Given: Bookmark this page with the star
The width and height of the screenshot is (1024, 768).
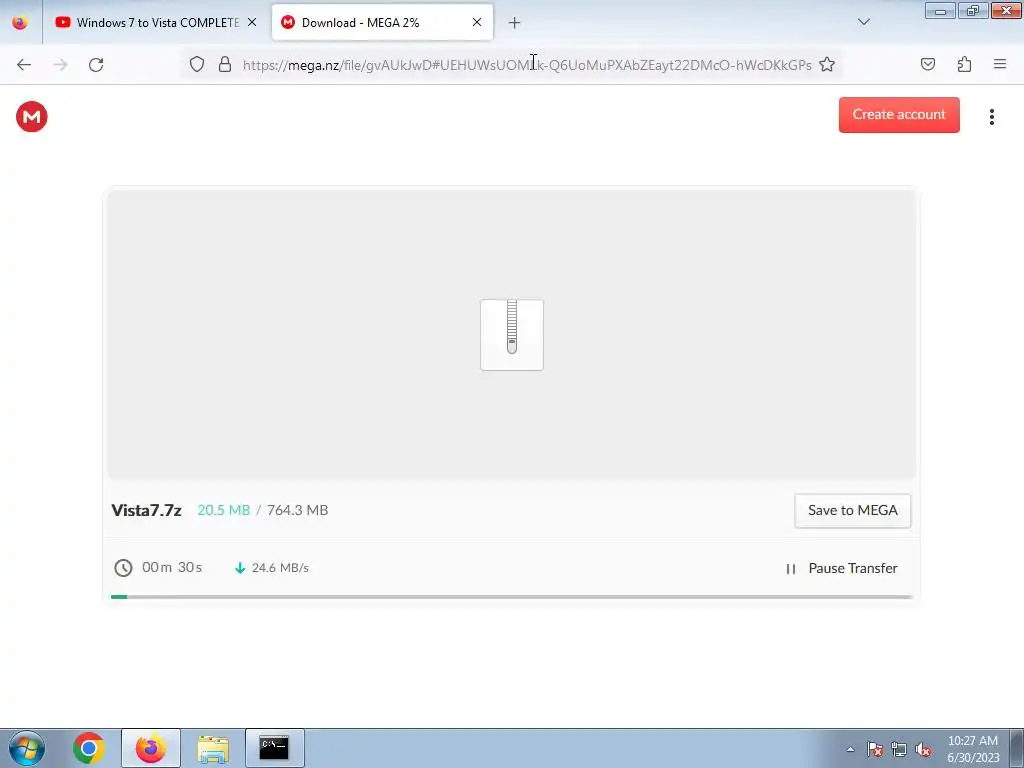Looking at the screenshot, I should click(827, 64).
